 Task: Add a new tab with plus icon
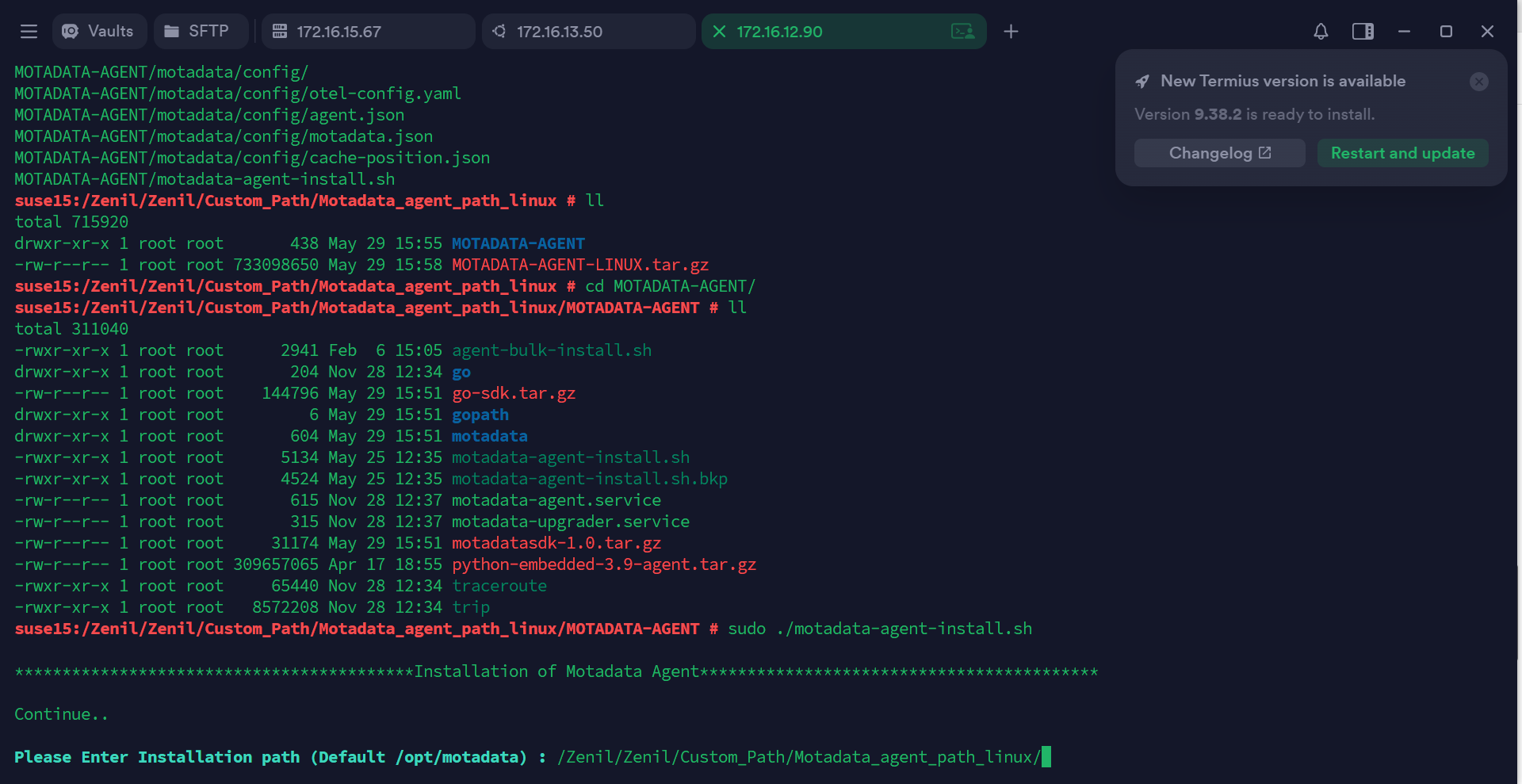tap(1011, 32)
